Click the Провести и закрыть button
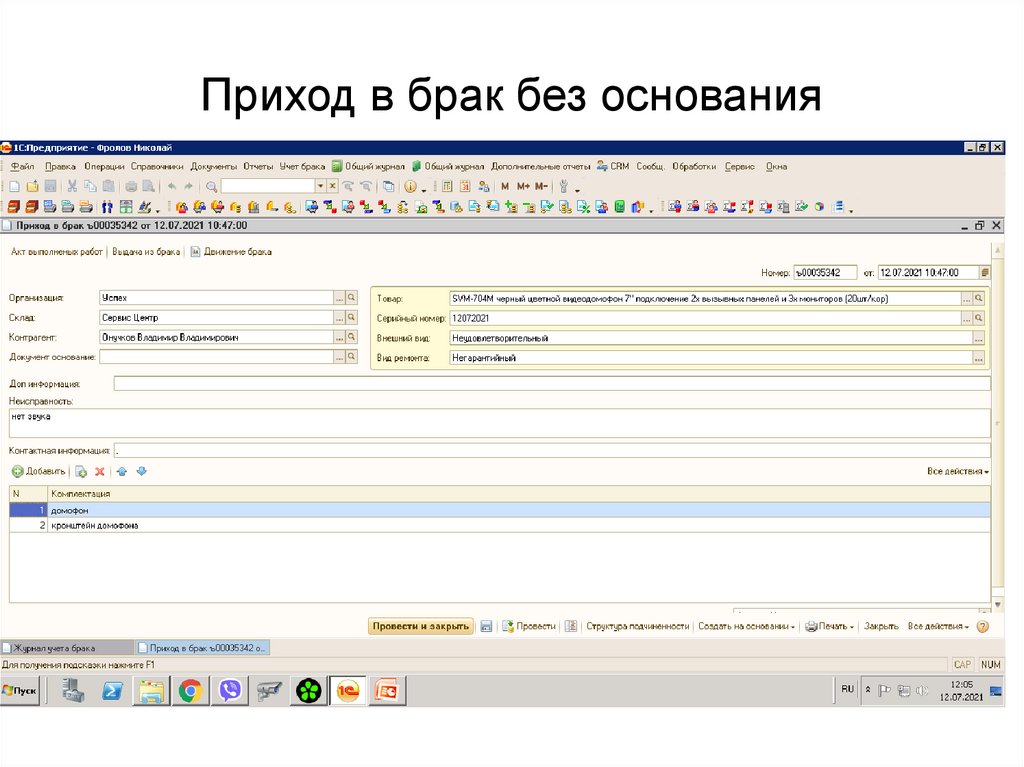The image size is (1024, 767). coord(420,626)
